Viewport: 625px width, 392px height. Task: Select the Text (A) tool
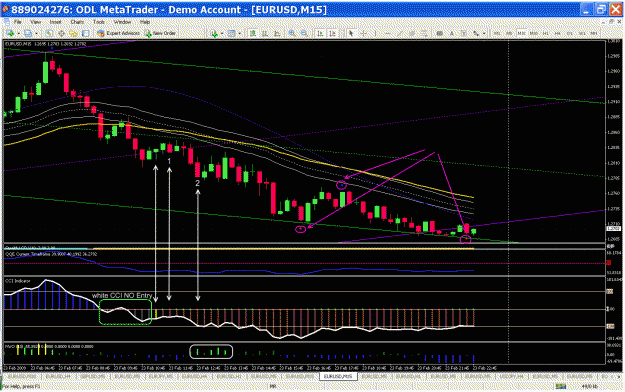pyautogui.click(x=452, y=33)
